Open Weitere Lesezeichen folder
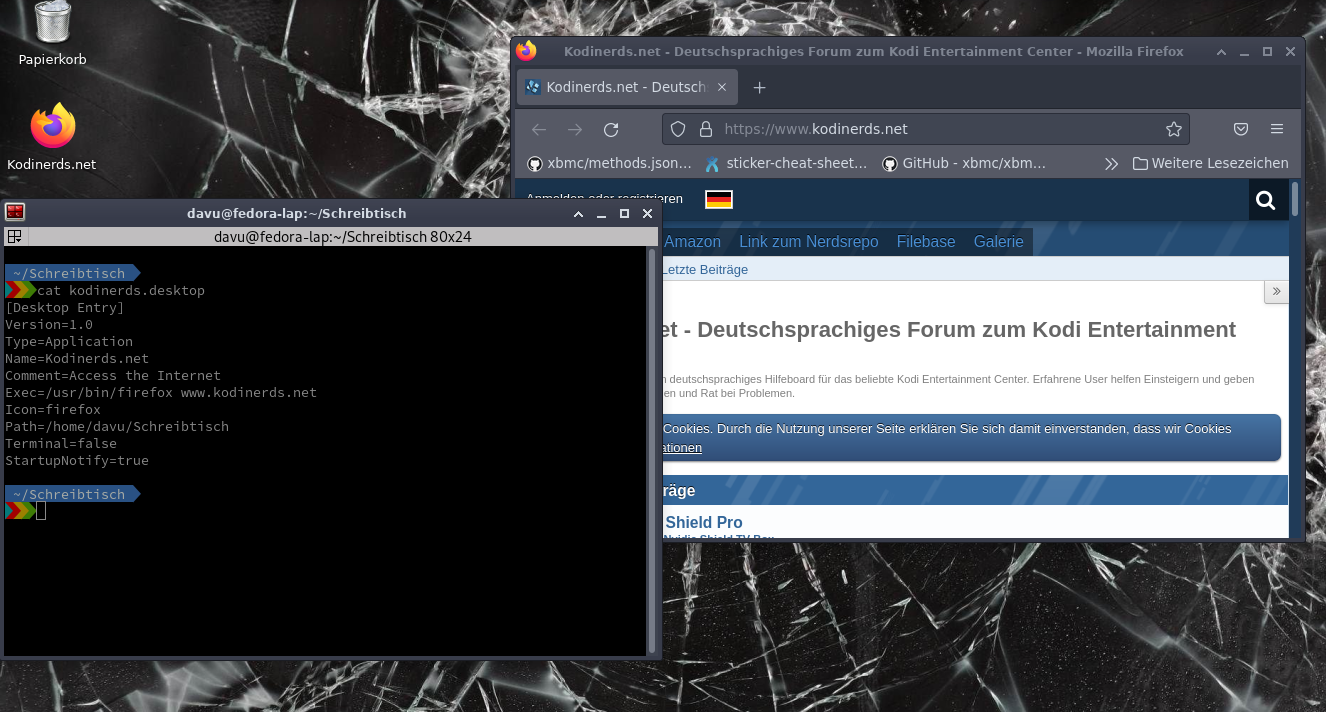The height and width of the screenshot is (712, 1326). click(x=1210, y=163)
